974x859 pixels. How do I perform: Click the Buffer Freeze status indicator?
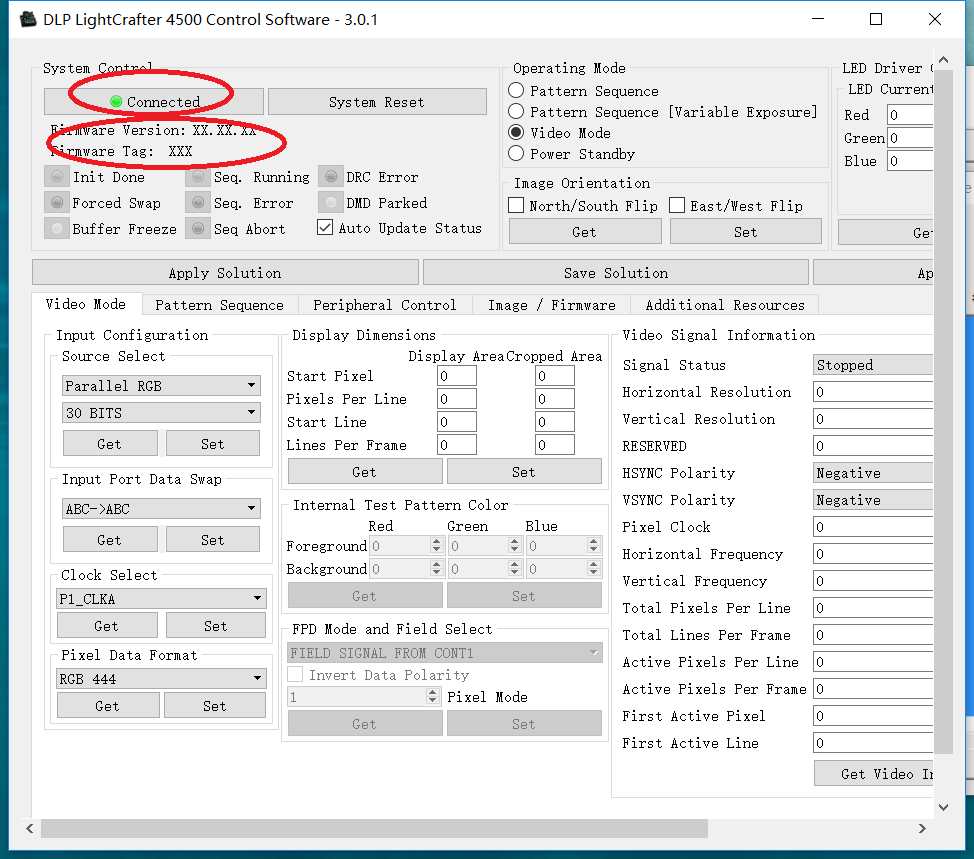pos(57,229)
